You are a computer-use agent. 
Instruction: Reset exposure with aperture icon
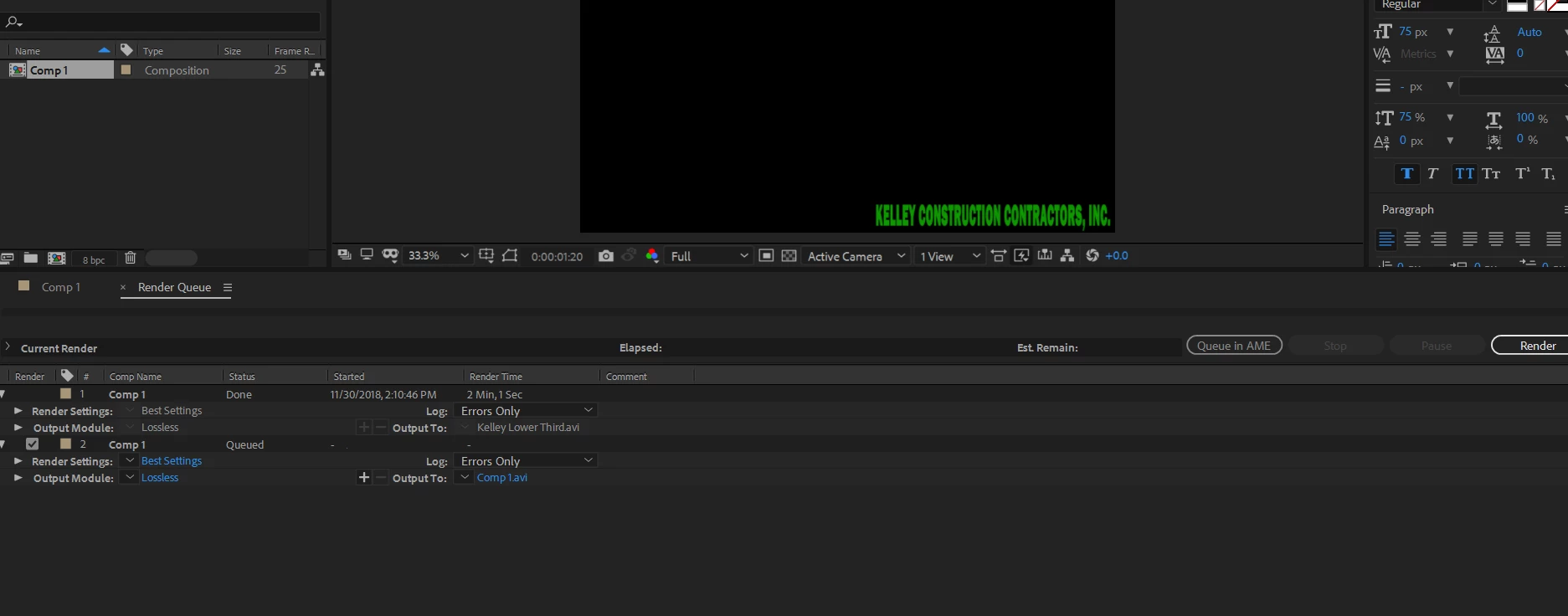tap(1092, 255)
